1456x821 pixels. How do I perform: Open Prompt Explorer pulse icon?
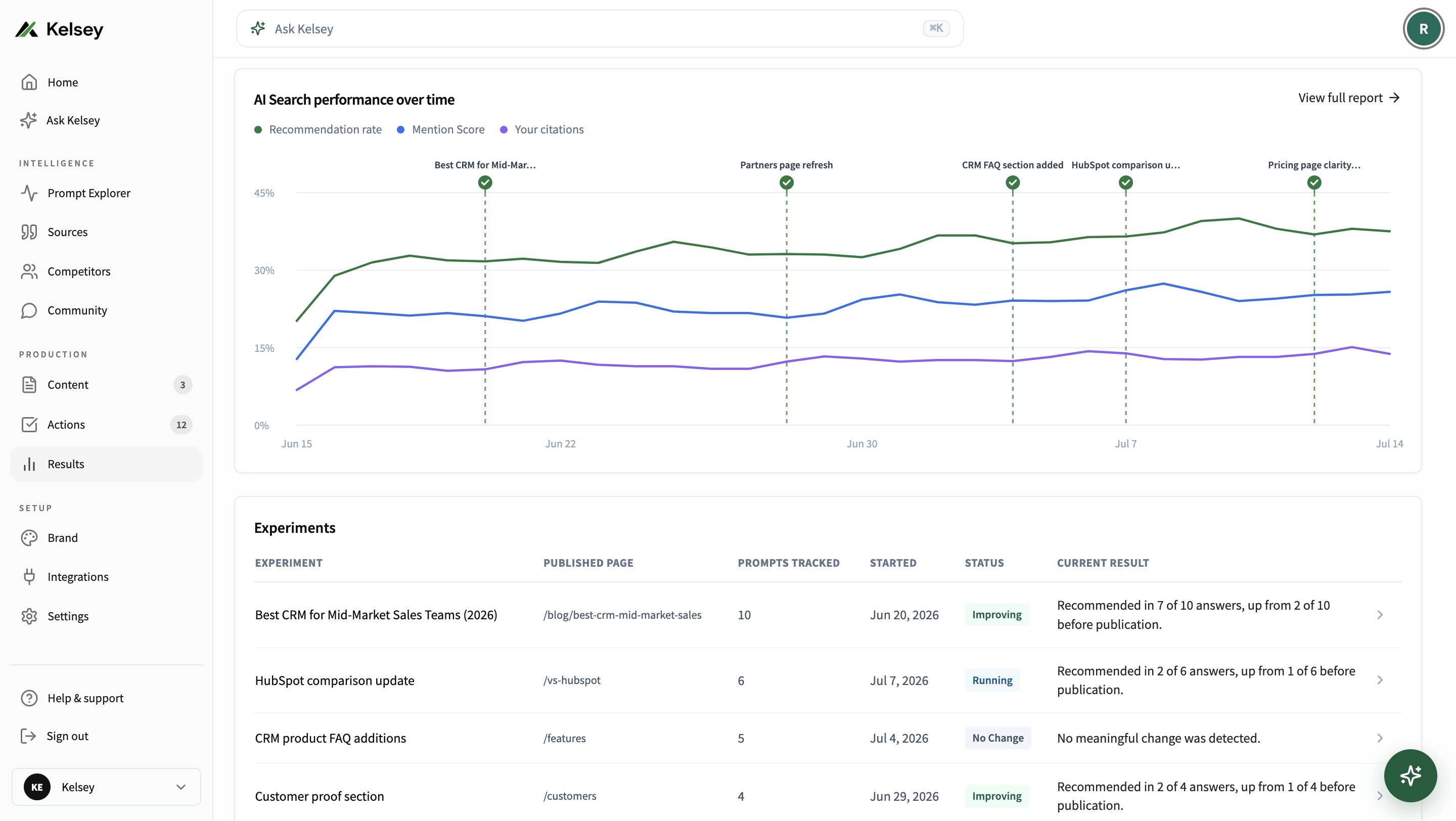coord(29,193)
